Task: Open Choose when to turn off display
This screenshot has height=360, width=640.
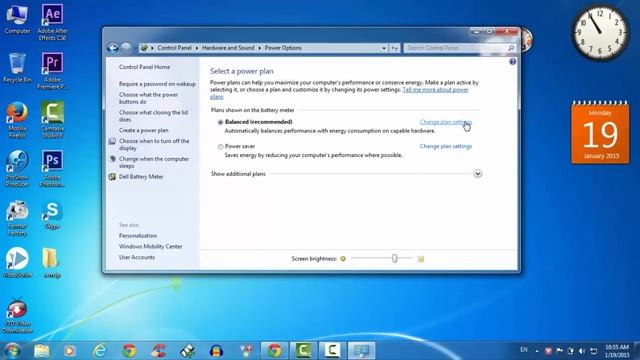Action: point(154,144)
